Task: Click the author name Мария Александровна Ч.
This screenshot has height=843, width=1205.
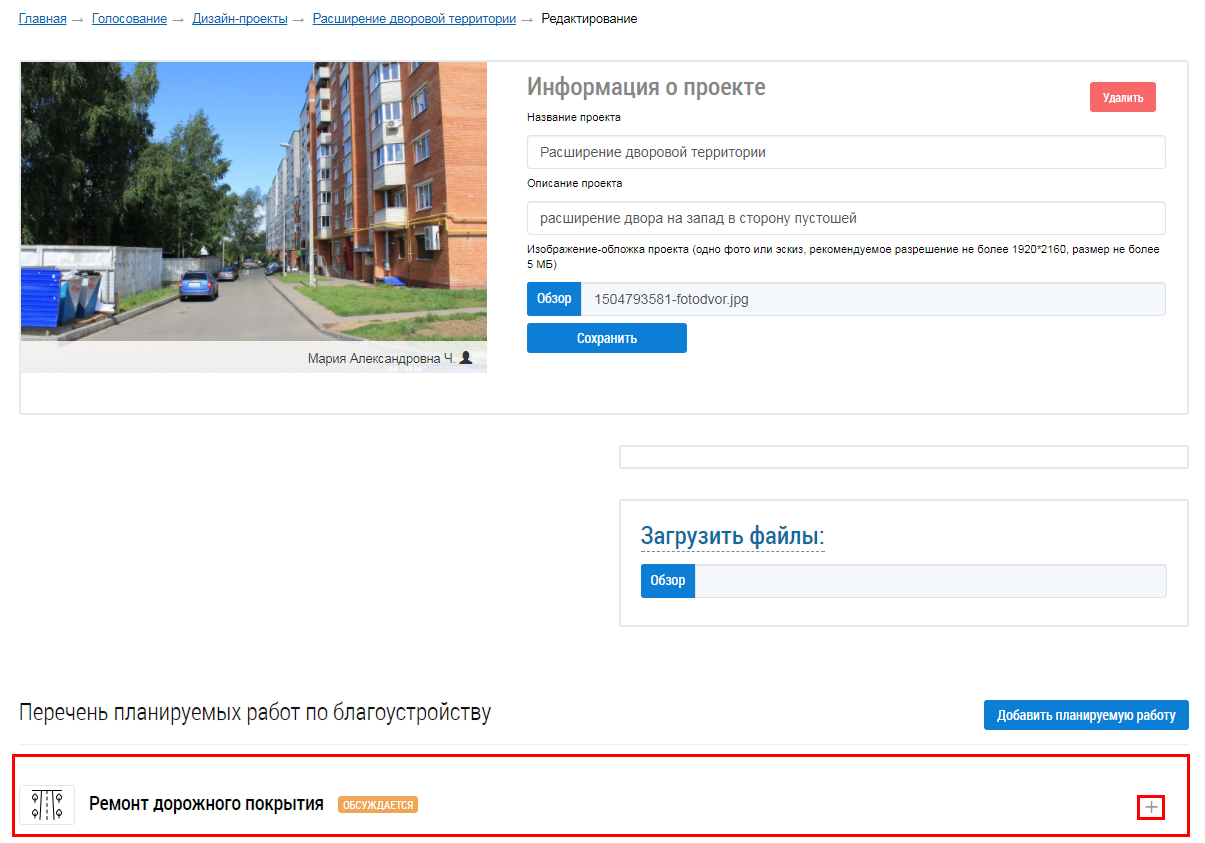Action: point(381,358)
